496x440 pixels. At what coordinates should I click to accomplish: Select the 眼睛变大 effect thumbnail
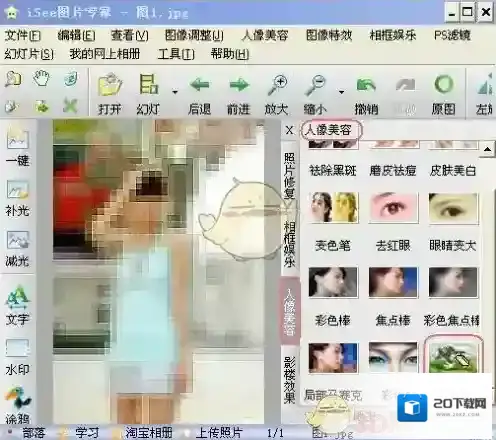tap(453, 208)
